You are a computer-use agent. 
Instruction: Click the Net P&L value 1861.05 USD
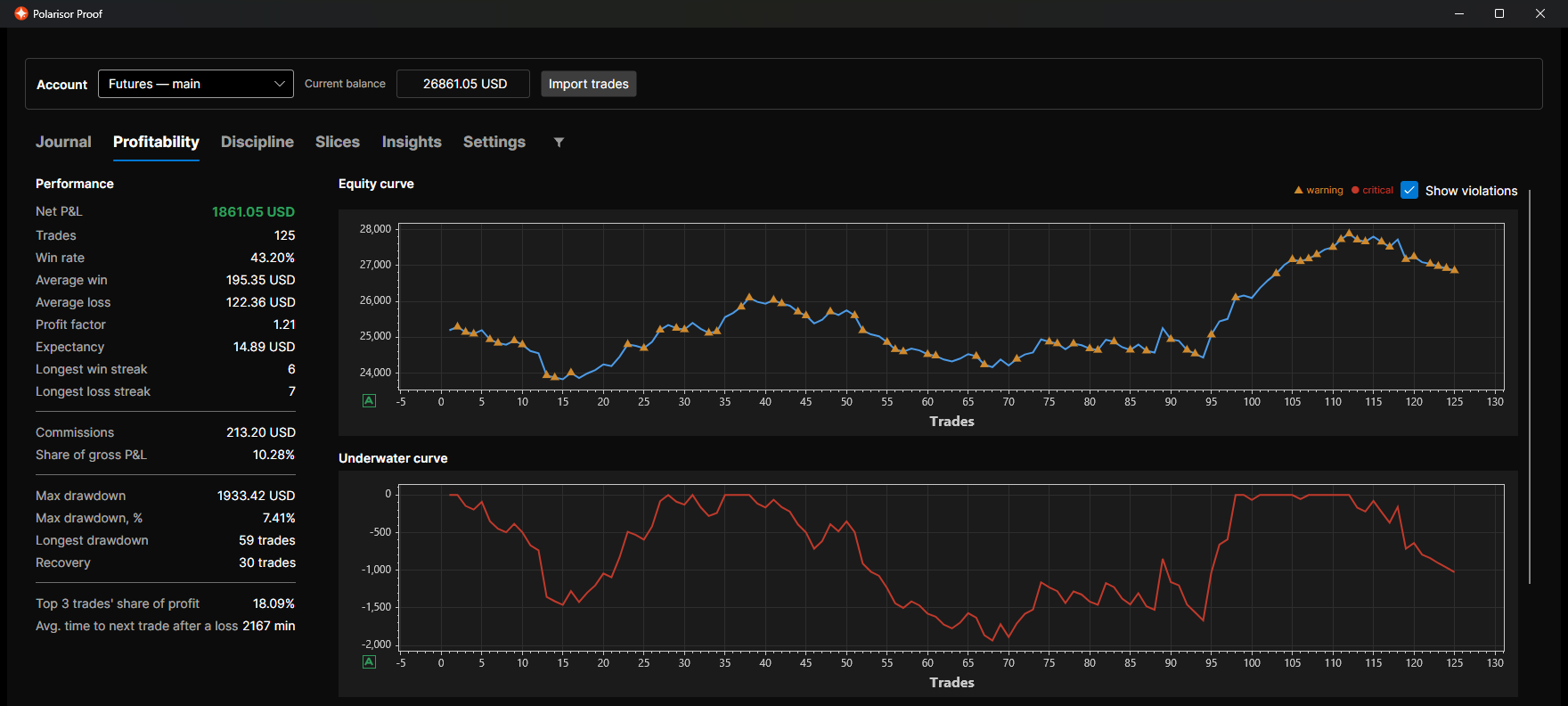(253, 211)
